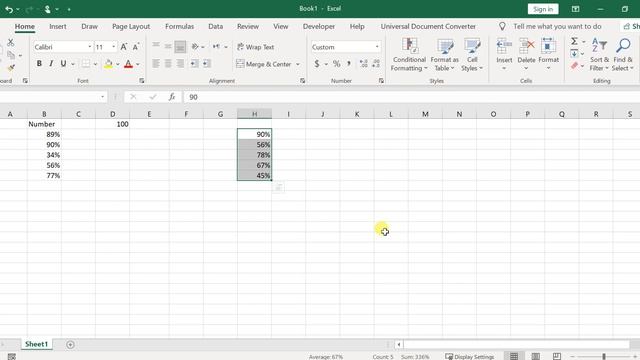Click the zoom slider handle

[604, 356]
